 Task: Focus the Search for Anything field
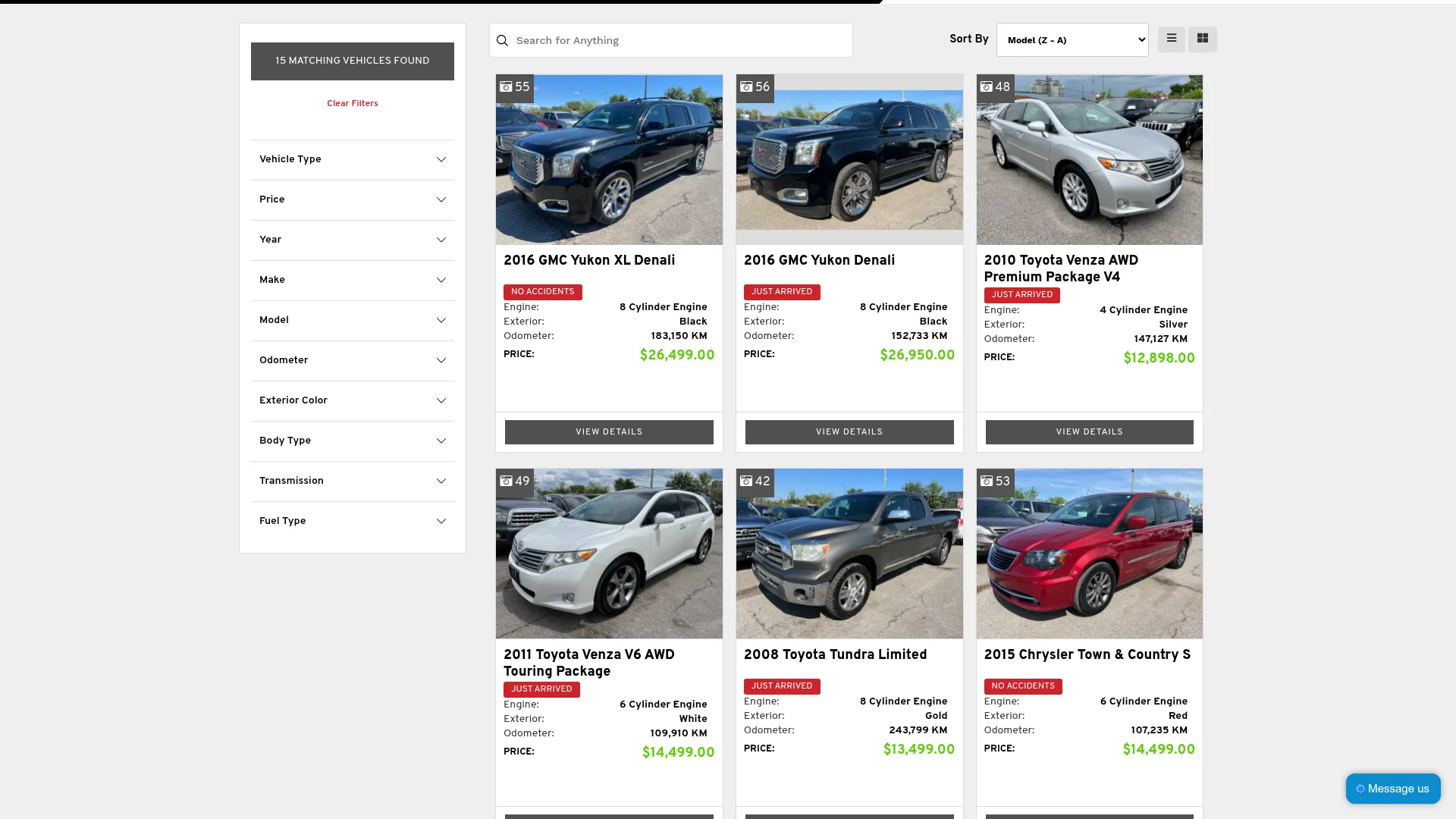click(671, 40)
